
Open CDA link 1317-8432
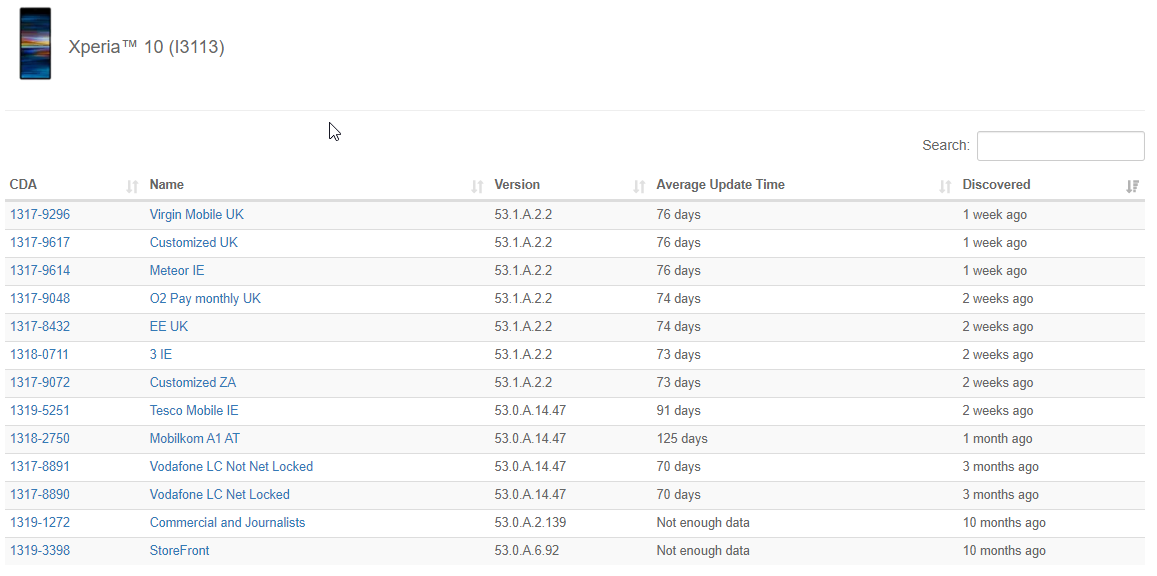point(40,327)
